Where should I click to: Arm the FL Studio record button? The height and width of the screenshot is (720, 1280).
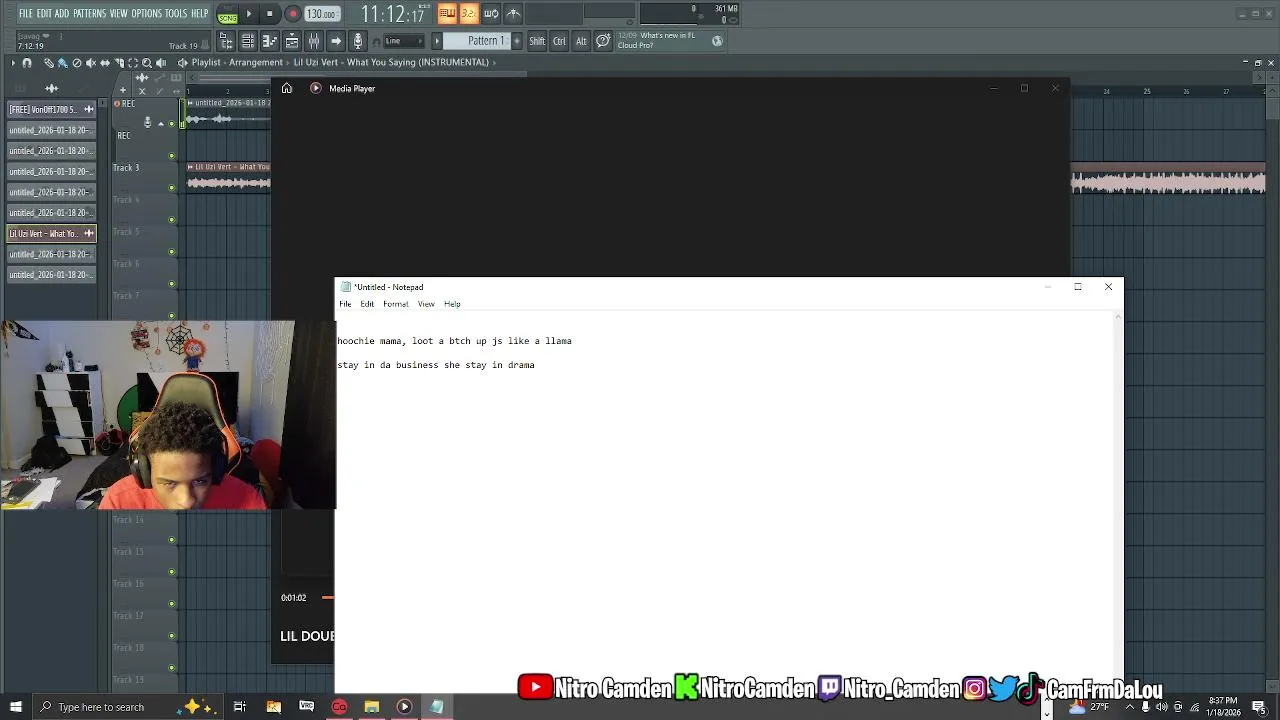(x=292, y=14)
